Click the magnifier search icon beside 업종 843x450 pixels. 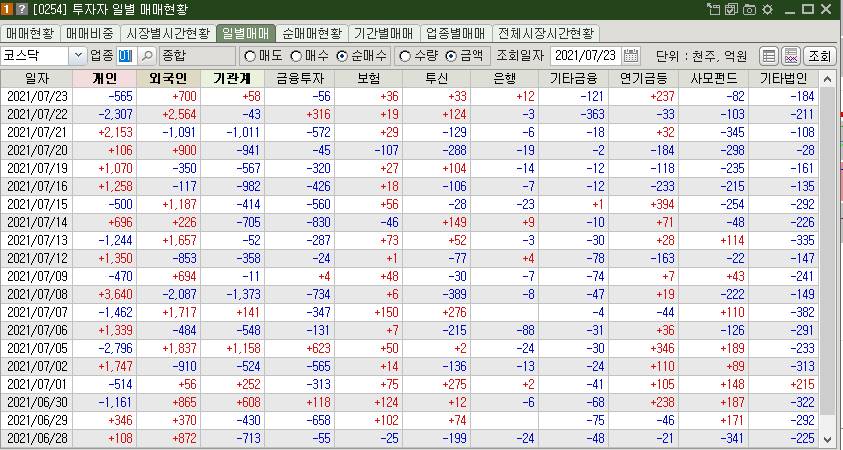[146, 56]
